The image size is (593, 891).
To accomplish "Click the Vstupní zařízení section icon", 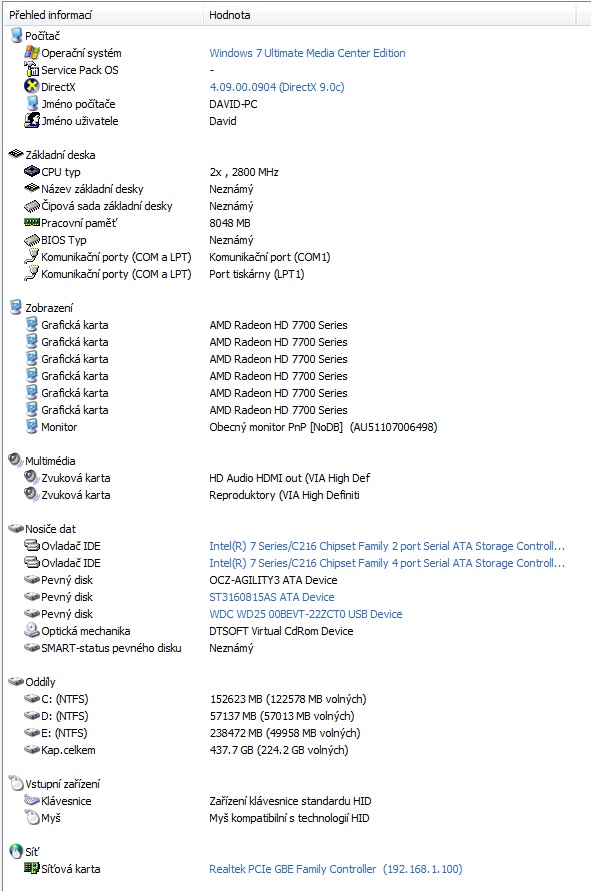I will point(16,783).
